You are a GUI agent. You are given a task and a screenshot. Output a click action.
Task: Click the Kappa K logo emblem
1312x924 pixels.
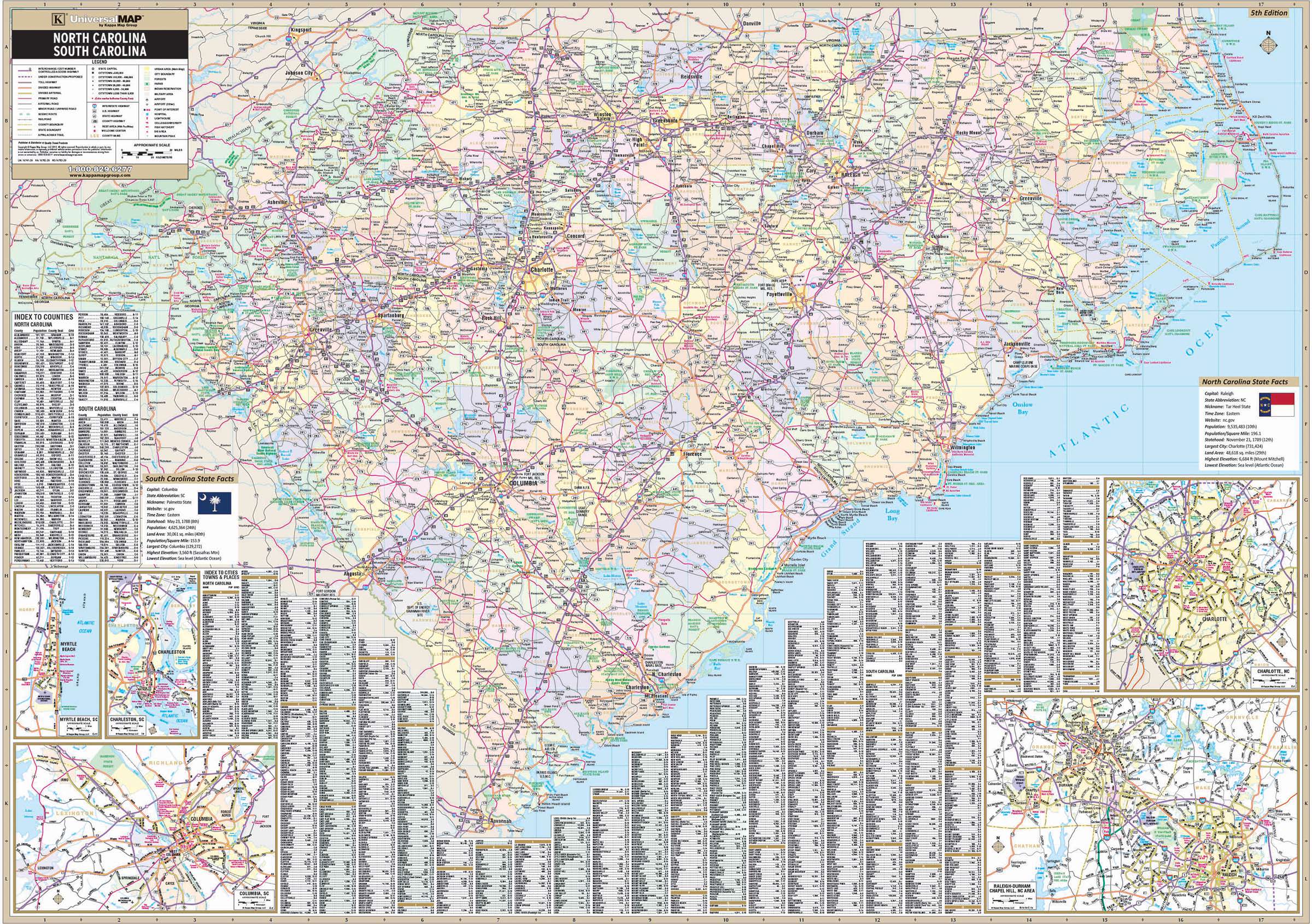point(58,19)
